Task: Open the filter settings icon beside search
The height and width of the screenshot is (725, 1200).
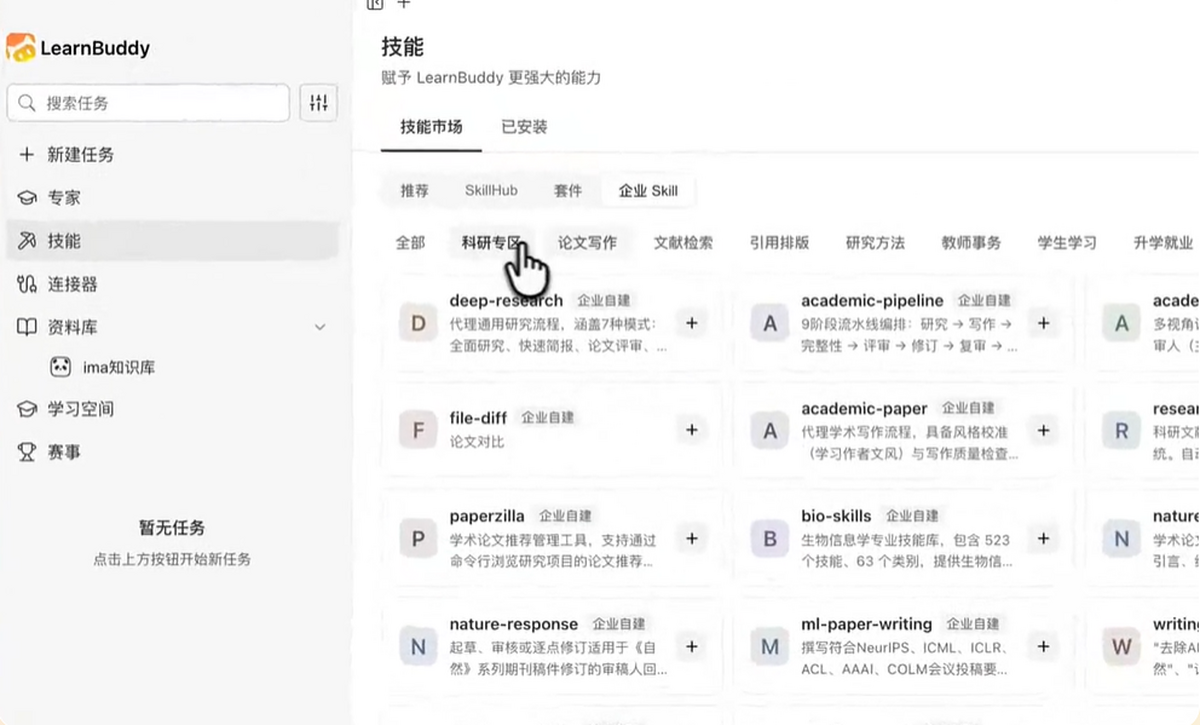Action: pos(319,103)
